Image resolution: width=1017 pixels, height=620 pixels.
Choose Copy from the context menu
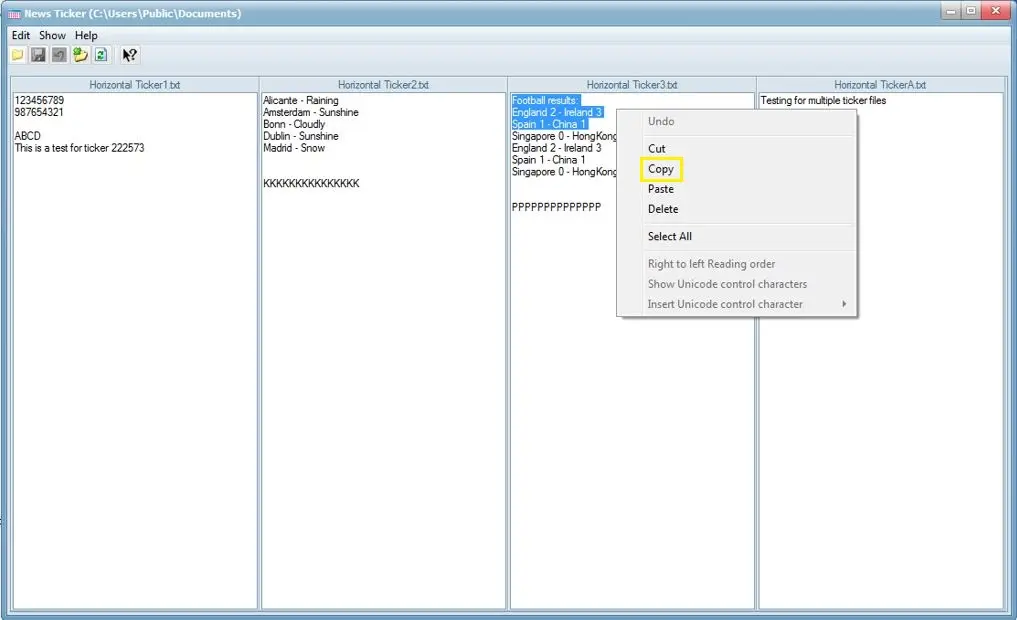(661, 169)
